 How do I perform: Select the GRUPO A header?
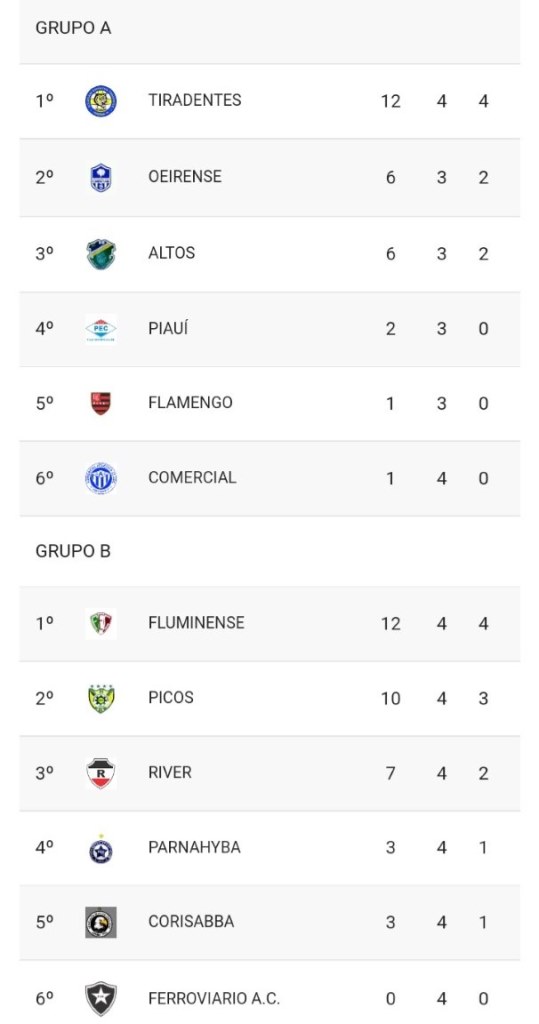click(73, 28)
